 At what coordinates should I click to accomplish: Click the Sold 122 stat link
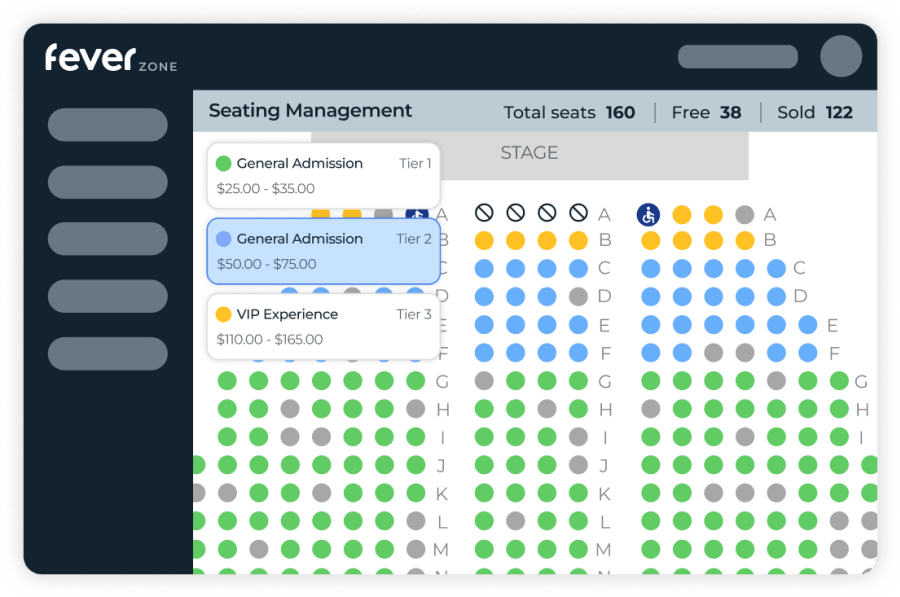[x=817, y=112]
